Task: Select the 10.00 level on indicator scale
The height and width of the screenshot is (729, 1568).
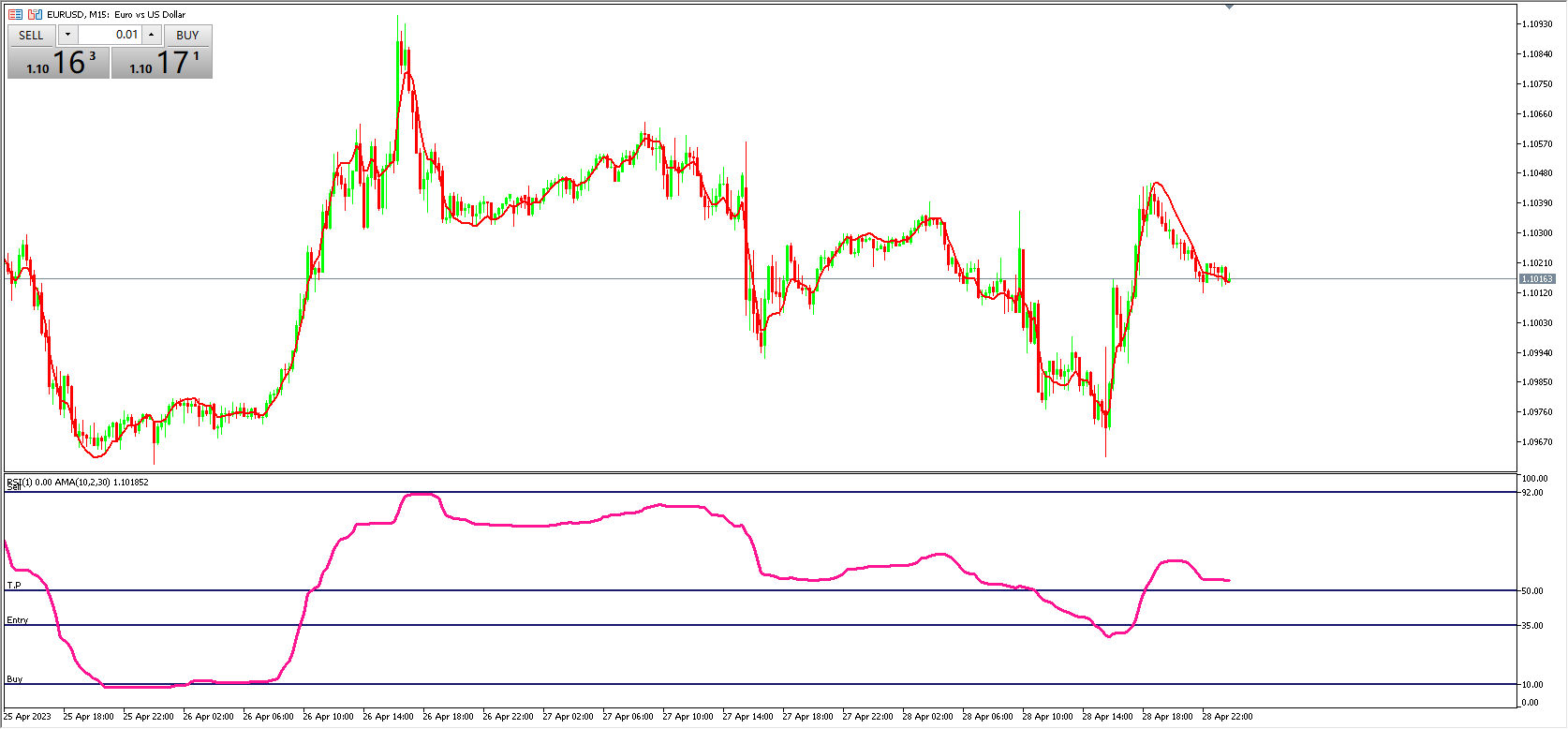Action: (1532, 685)
